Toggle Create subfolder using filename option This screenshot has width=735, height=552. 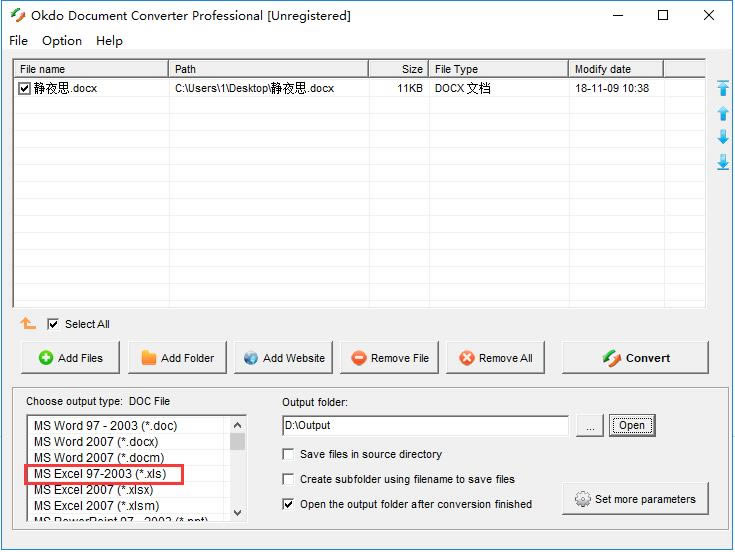tap(289, 479)
